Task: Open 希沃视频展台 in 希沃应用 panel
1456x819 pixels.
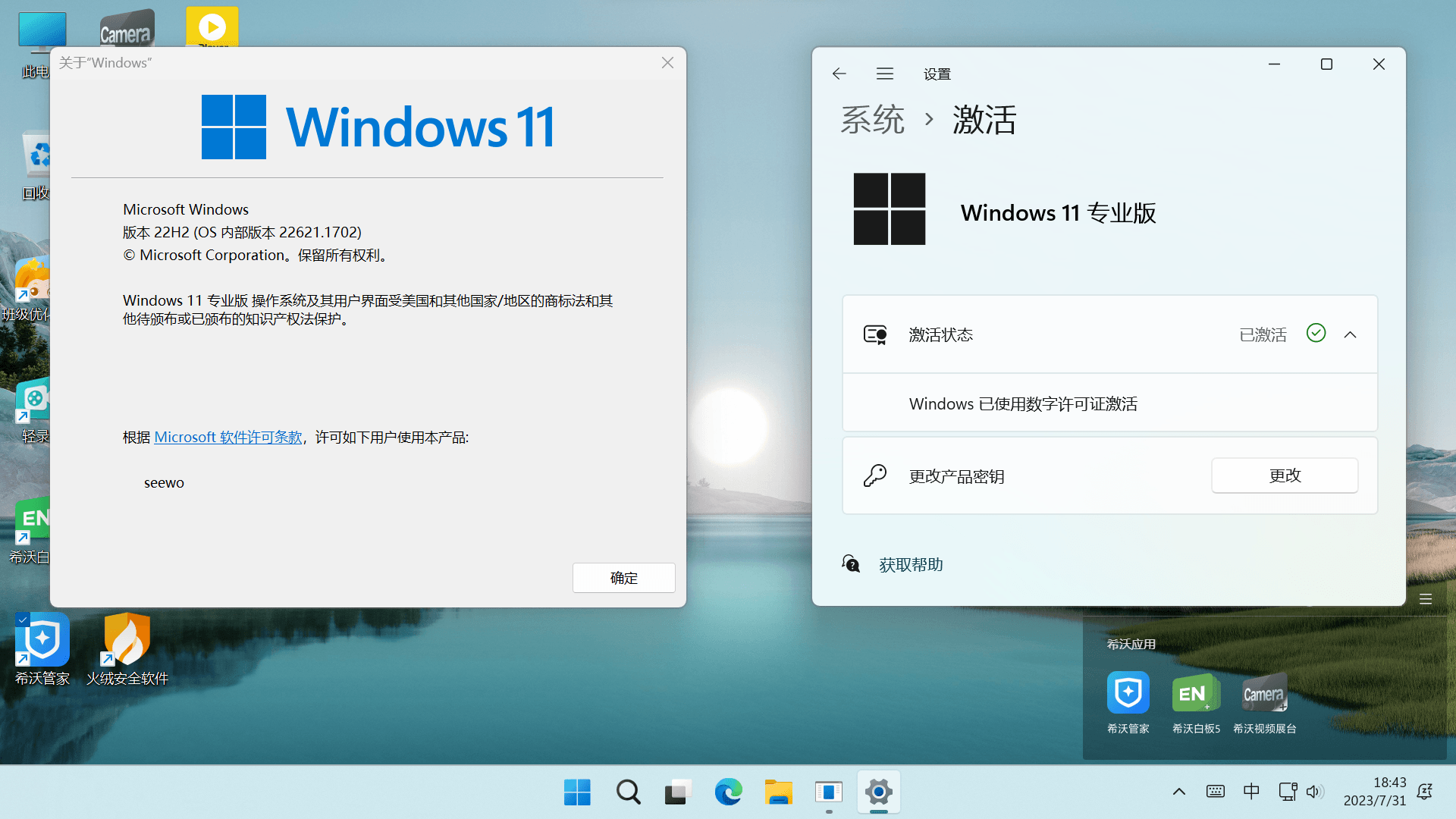Action: click(x=1264, y=702)
